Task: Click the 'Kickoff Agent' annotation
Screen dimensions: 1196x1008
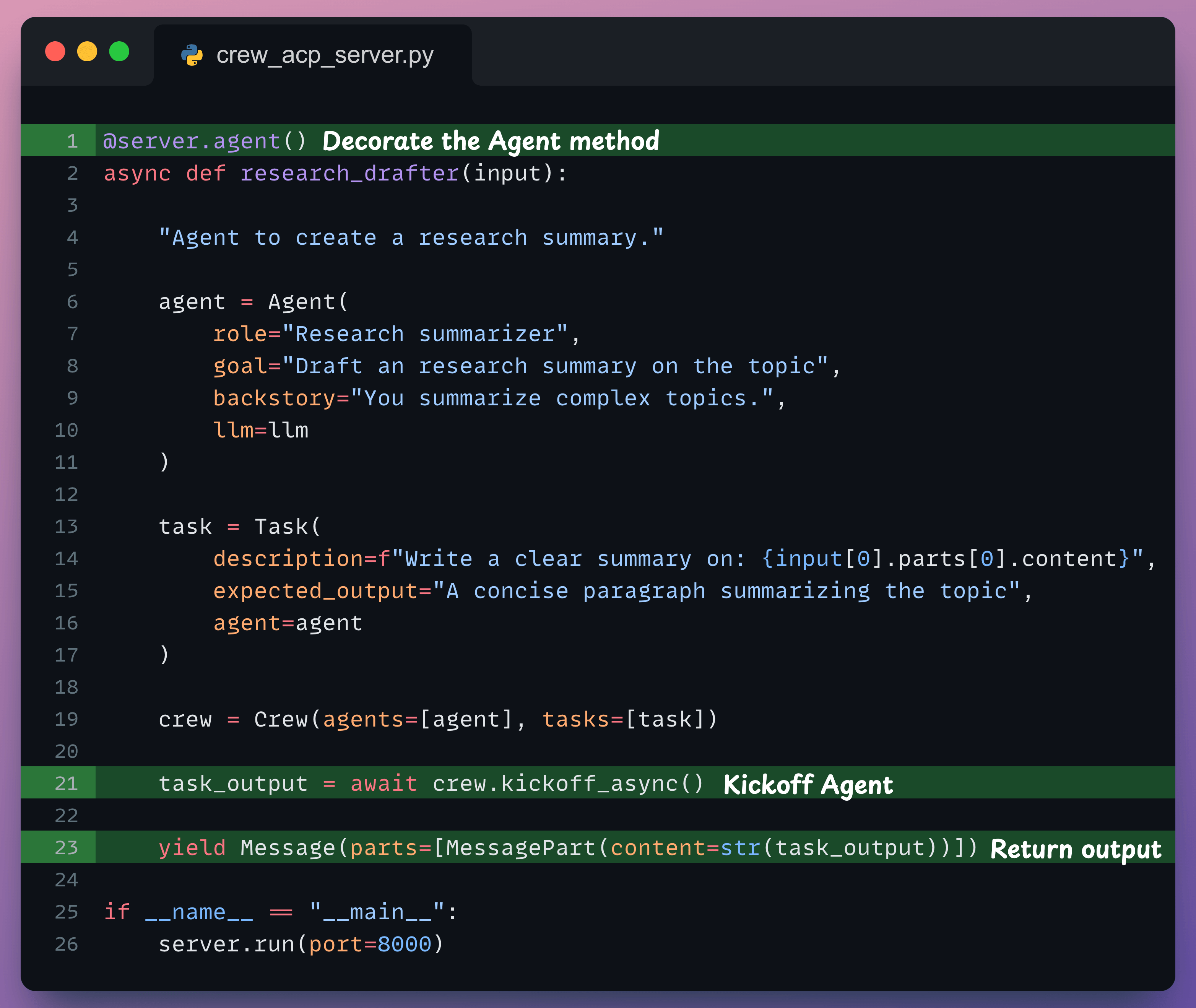Action: [x=808, y=785]
